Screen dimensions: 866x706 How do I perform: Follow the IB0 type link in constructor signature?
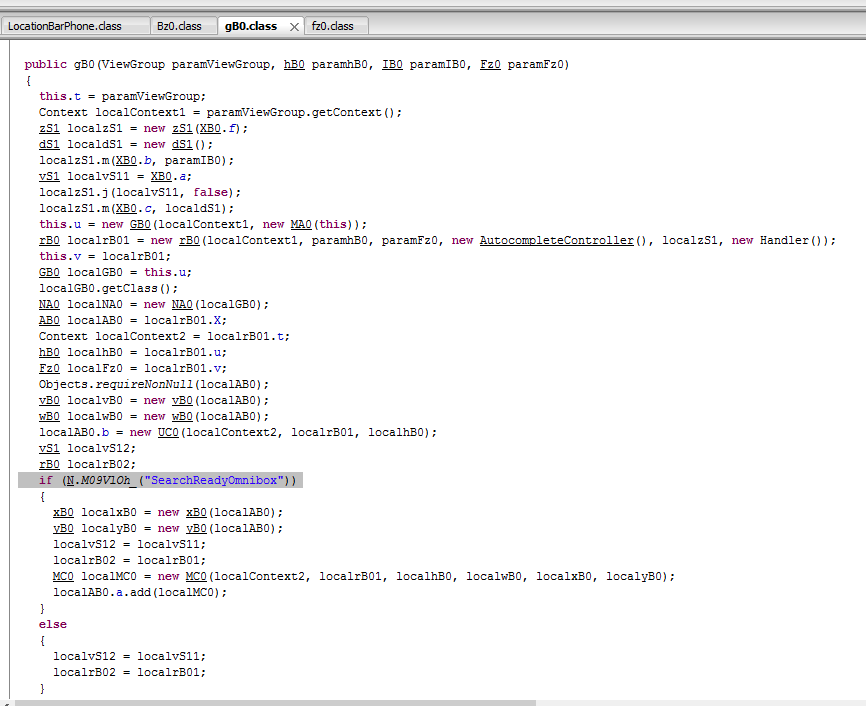click(x=392, y=65)
